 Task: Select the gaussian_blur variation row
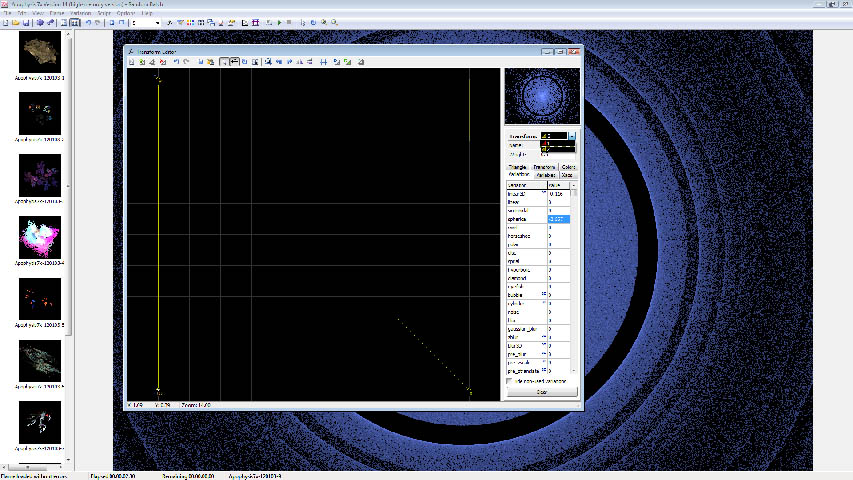(538, 329)
